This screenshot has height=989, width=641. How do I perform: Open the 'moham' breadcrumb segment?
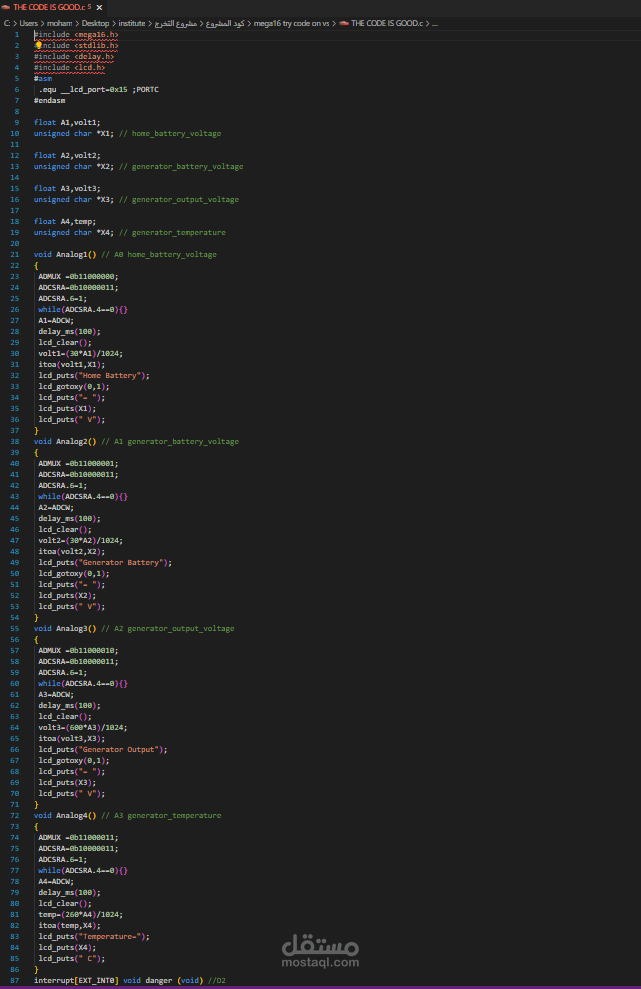(59, 23)
